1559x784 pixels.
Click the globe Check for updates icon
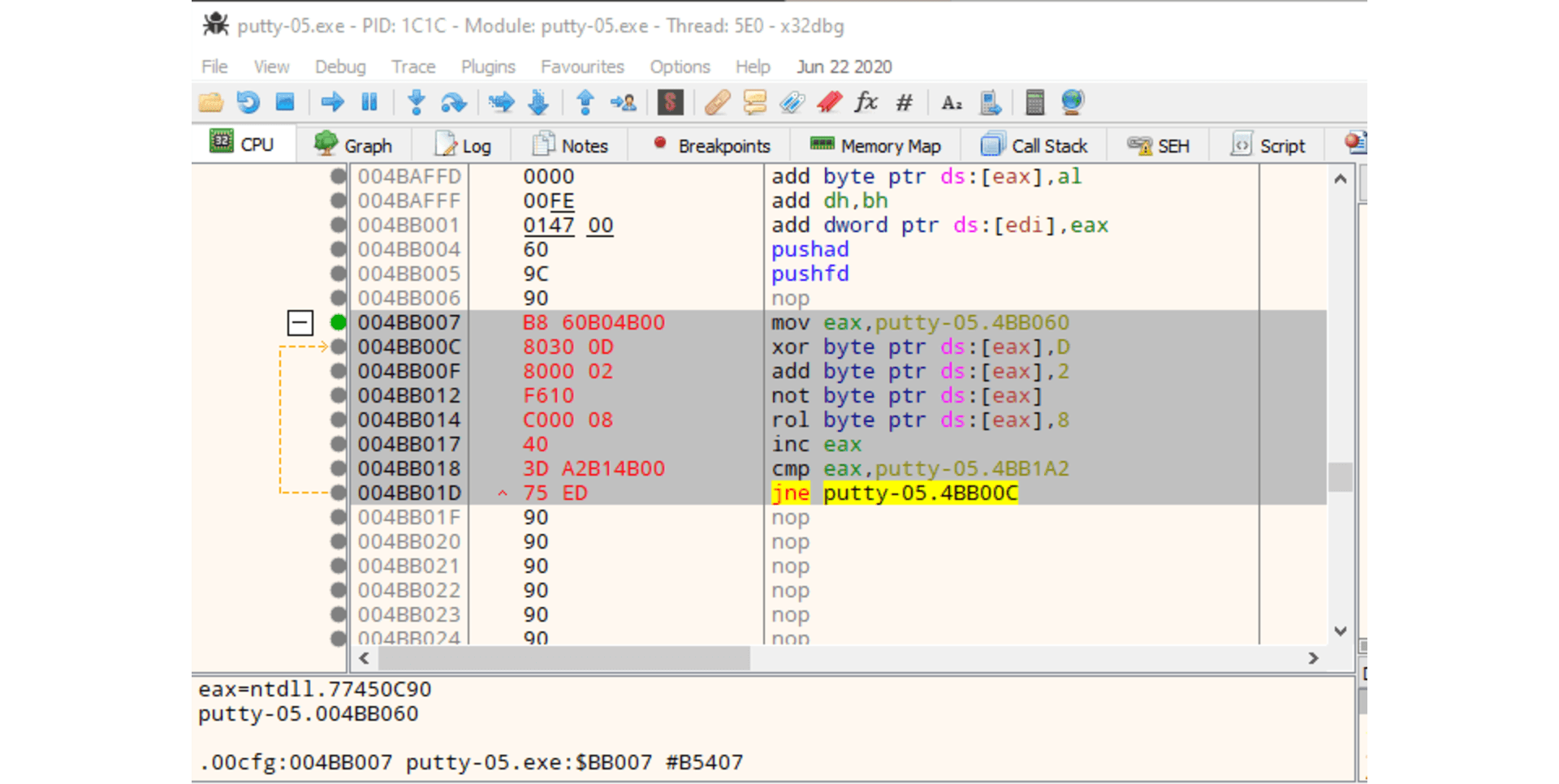(x=1073, y=102)
